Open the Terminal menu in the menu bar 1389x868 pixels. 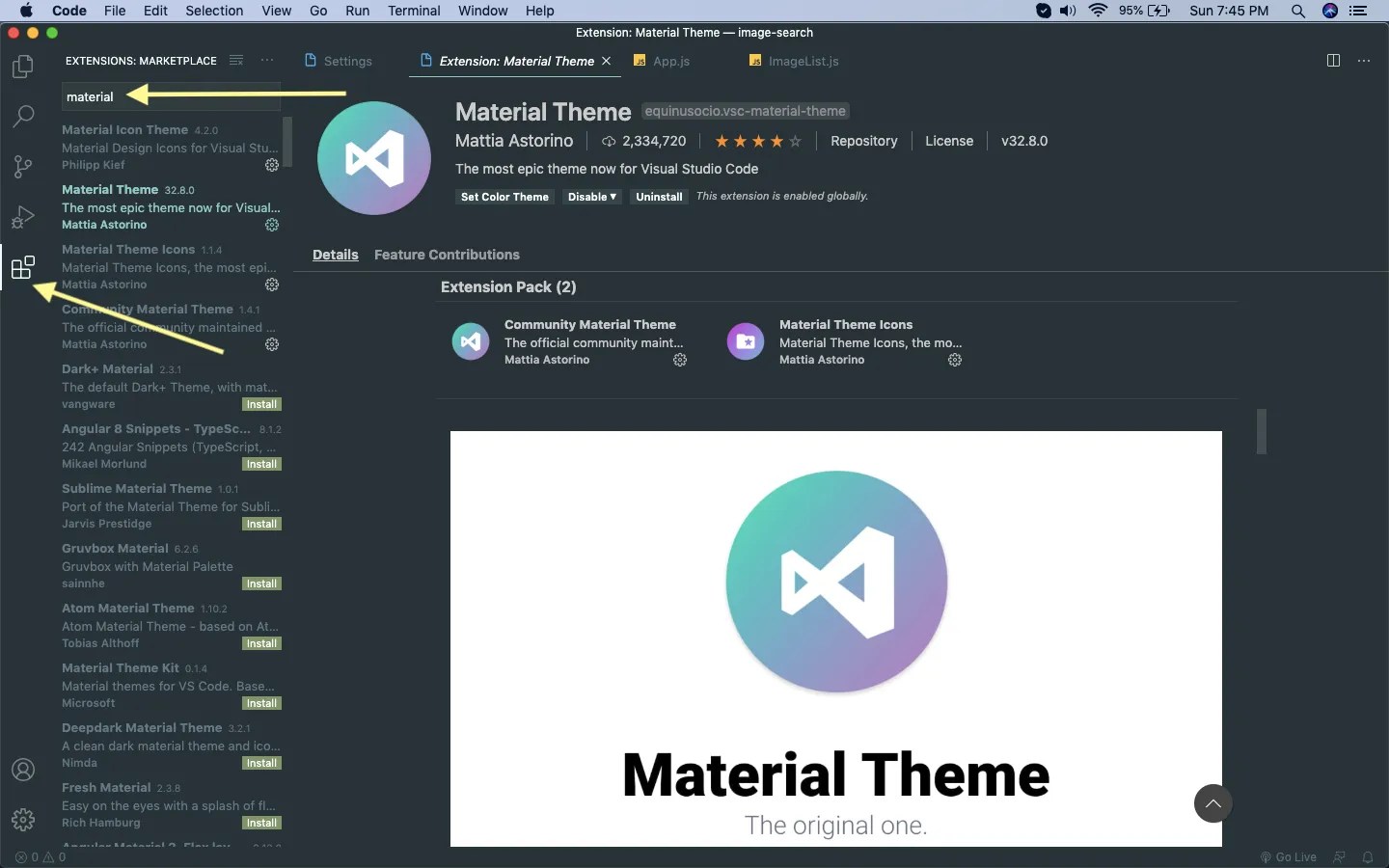(414, 11)
